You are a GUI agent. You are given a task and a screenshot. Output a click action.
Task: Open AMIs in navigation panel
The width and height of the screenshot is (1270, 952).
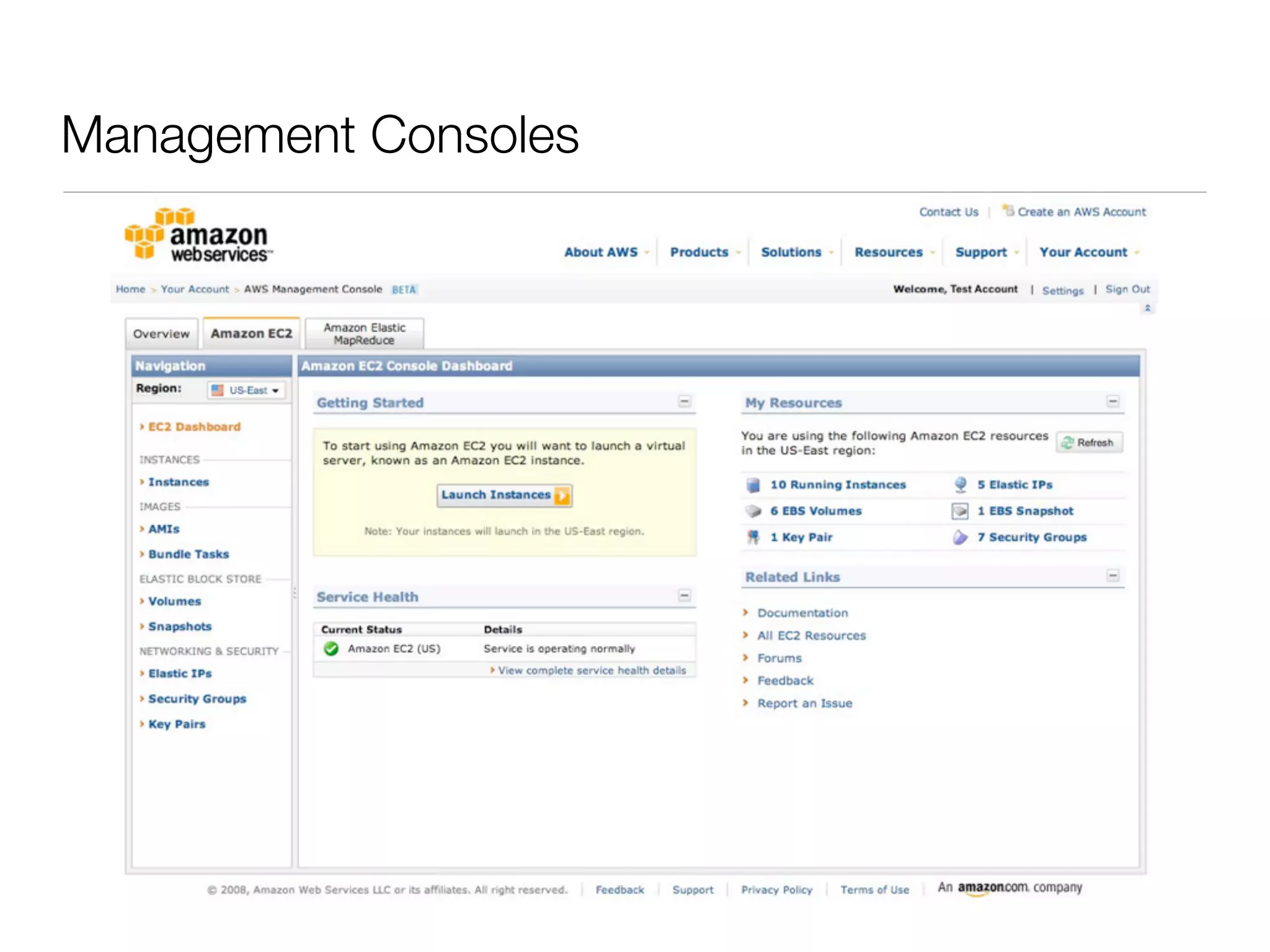click(164, 529)
